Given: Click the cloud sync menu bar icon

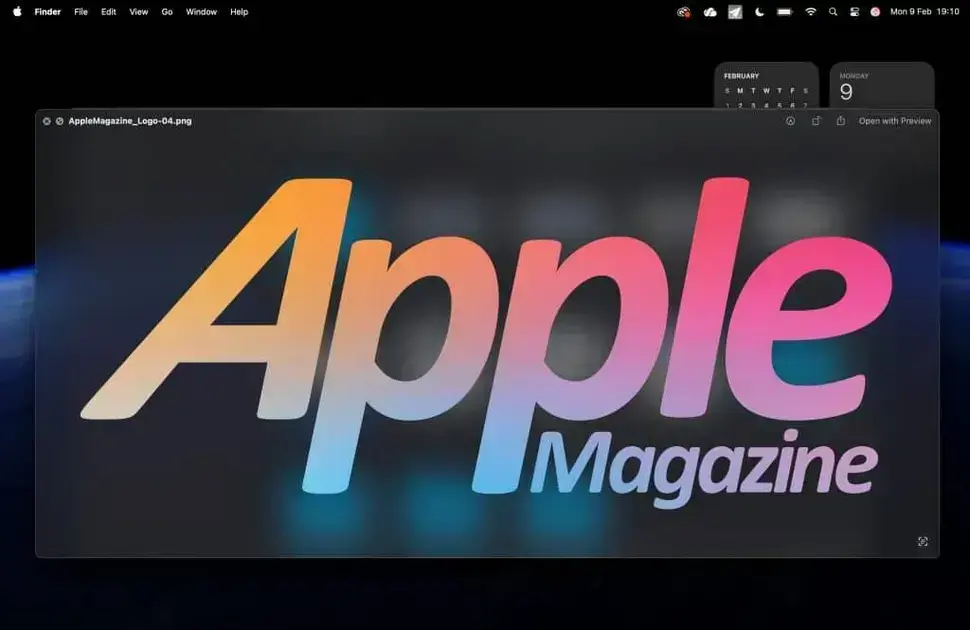Looking at the screenshot, I should click(x=710, y=12).
